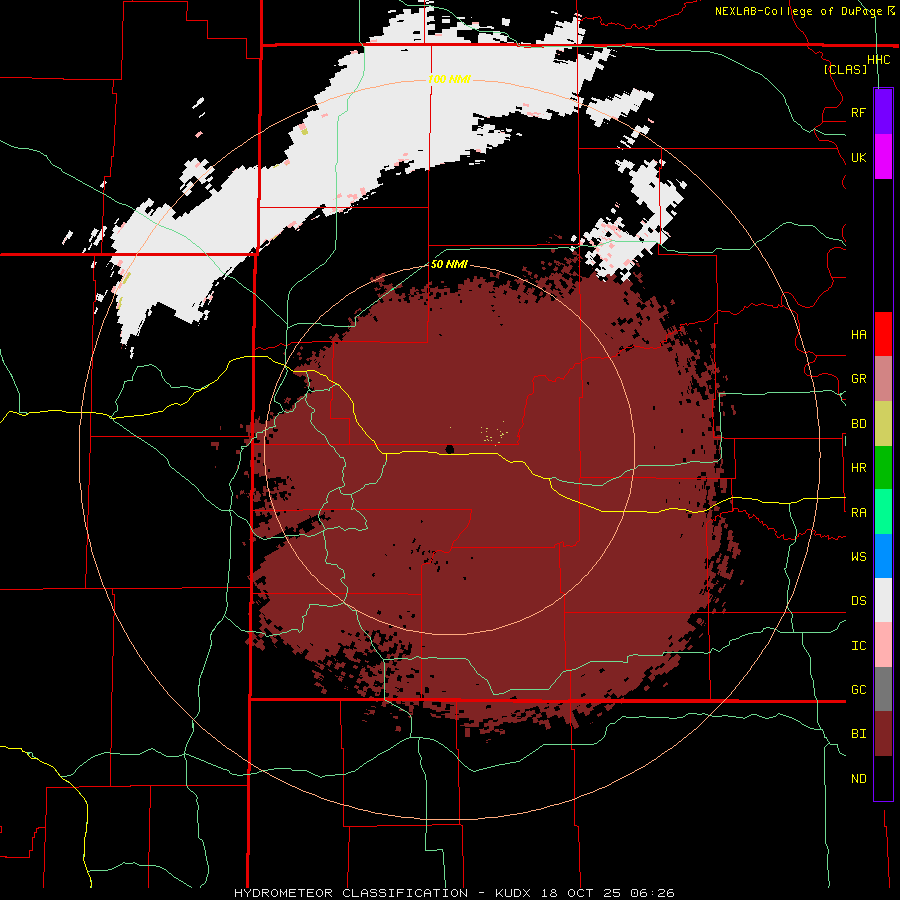Viewport: 900px width, 900px height.
Task: Click the HA red legend swatch
Action: [x=883, y=334]
